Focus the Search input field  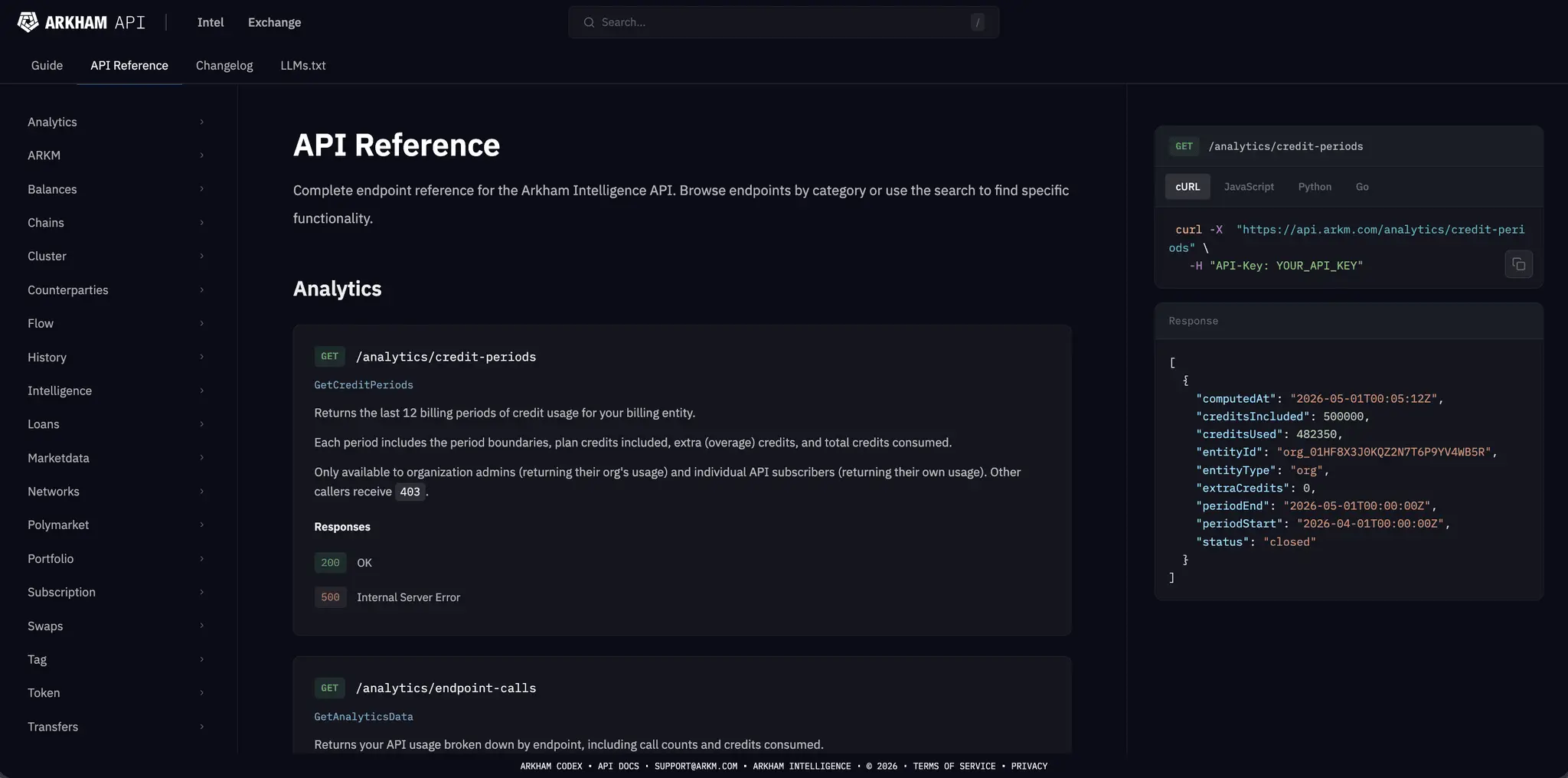tap(783, 22)
